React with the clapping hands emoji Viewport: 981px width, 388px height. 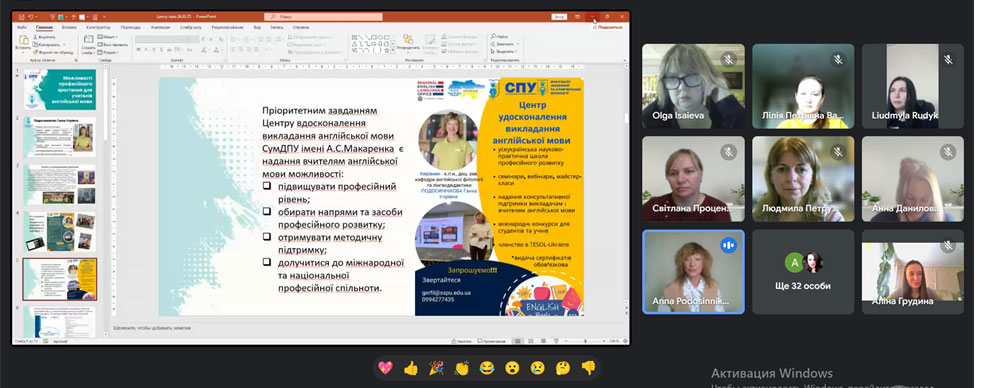pos(462,368)
